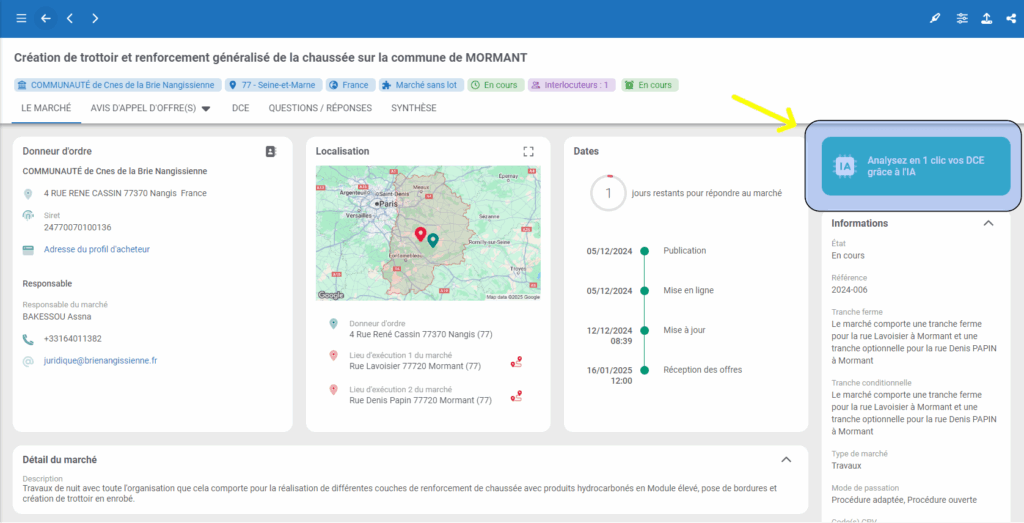Image resolution: width=1024 pixels, height=523 pixels.
Task: Click Analysez en 1 clic vos DCE button
Action: [x=915, y=166]
